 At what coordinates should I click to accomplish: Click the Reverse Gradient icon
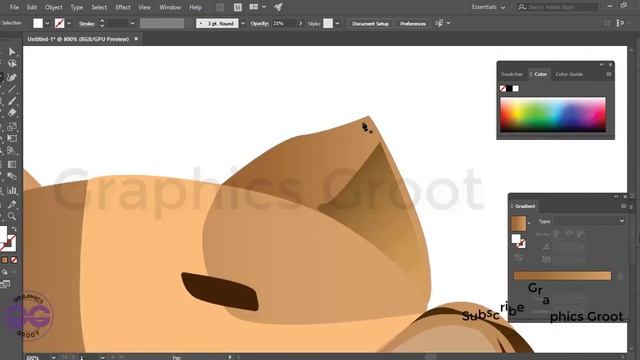point(518,258)
